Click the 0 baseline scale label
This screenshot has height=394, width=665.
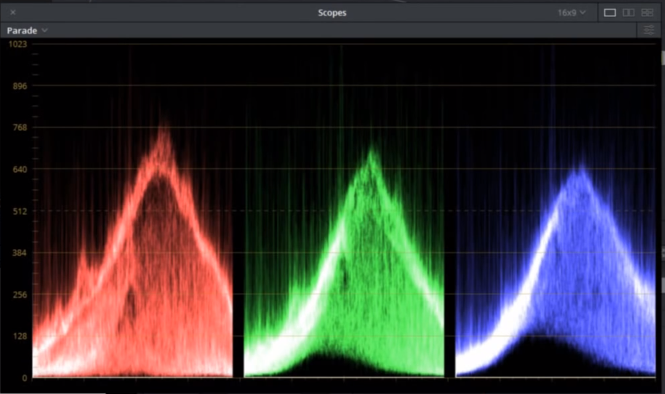[x=25, y=378]
